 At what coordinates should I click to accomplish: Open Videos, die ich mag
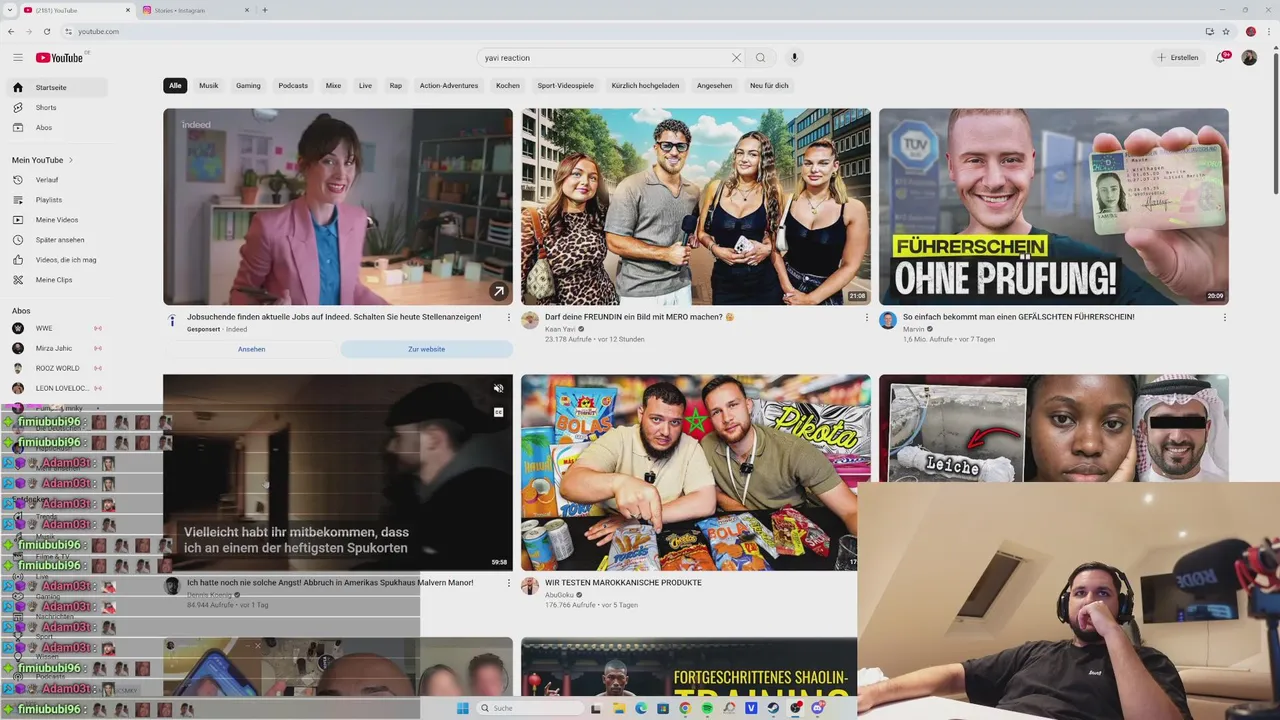click(58, 260)
